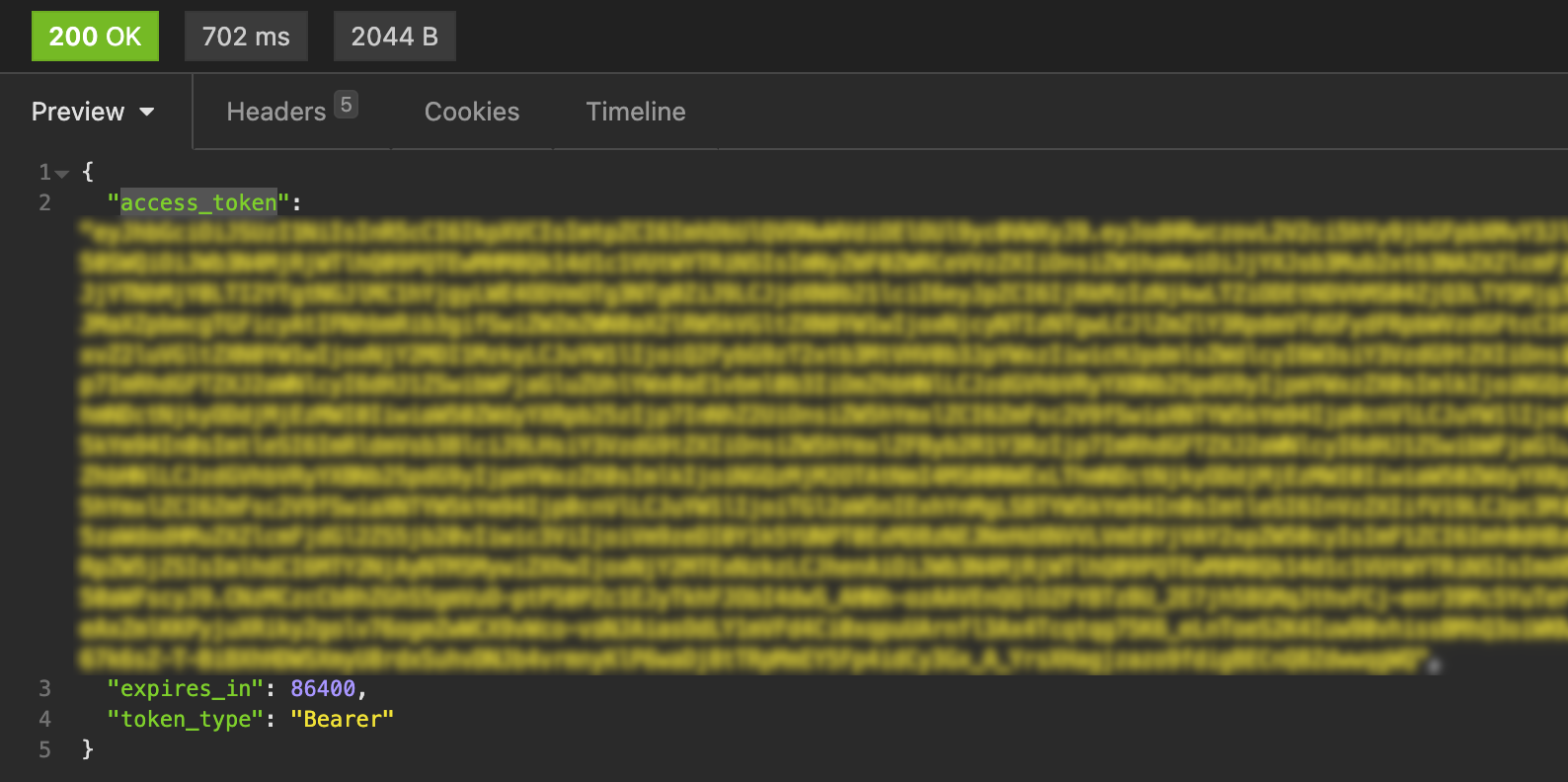Image resolution: width=1568 pixels, height=782 pixels.
Task: Click the "token_type" key
Action: coord(185,719)
